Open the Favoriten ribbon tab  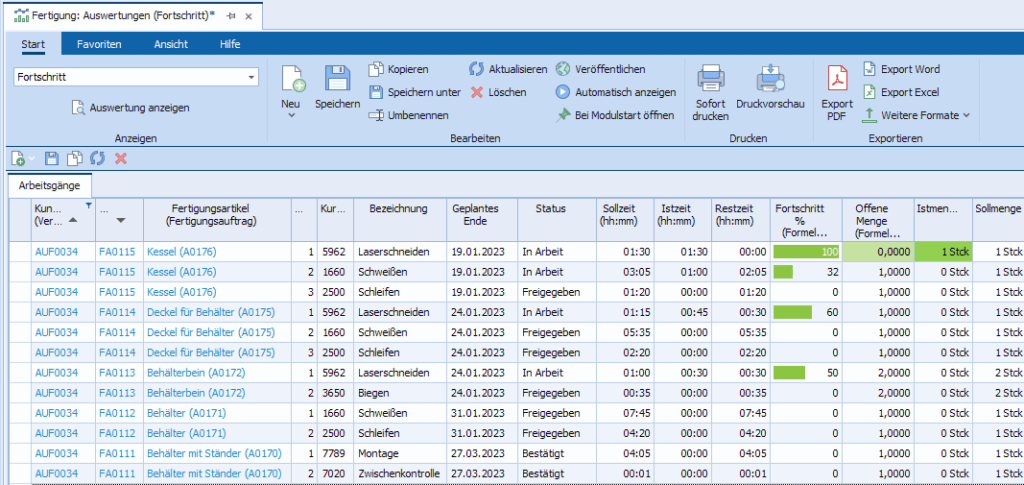(99, 44)
